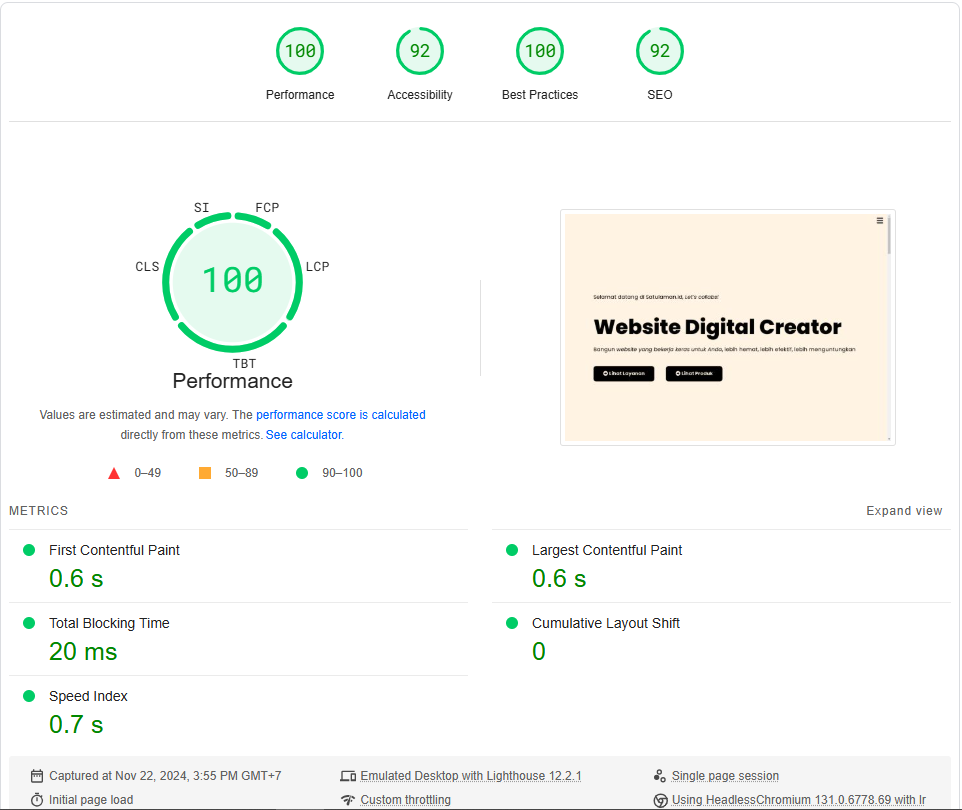Expand the Total Blocking Time metric
Viewport: 962px width, 810px height.
(x=109, y=623)
